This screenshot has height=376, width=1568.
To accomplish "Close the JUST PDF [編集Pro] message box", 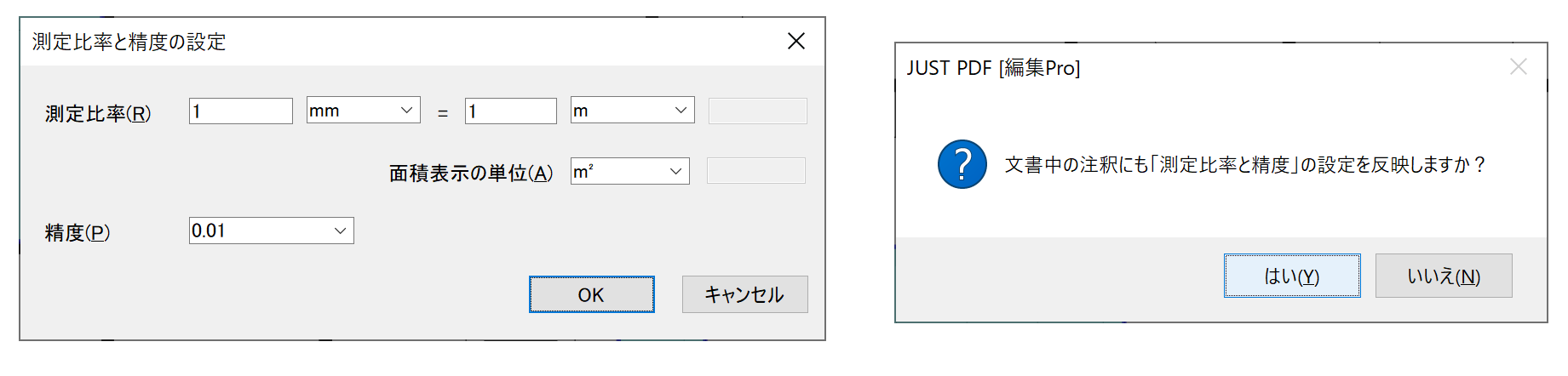I will click(x=1518, y=66).
